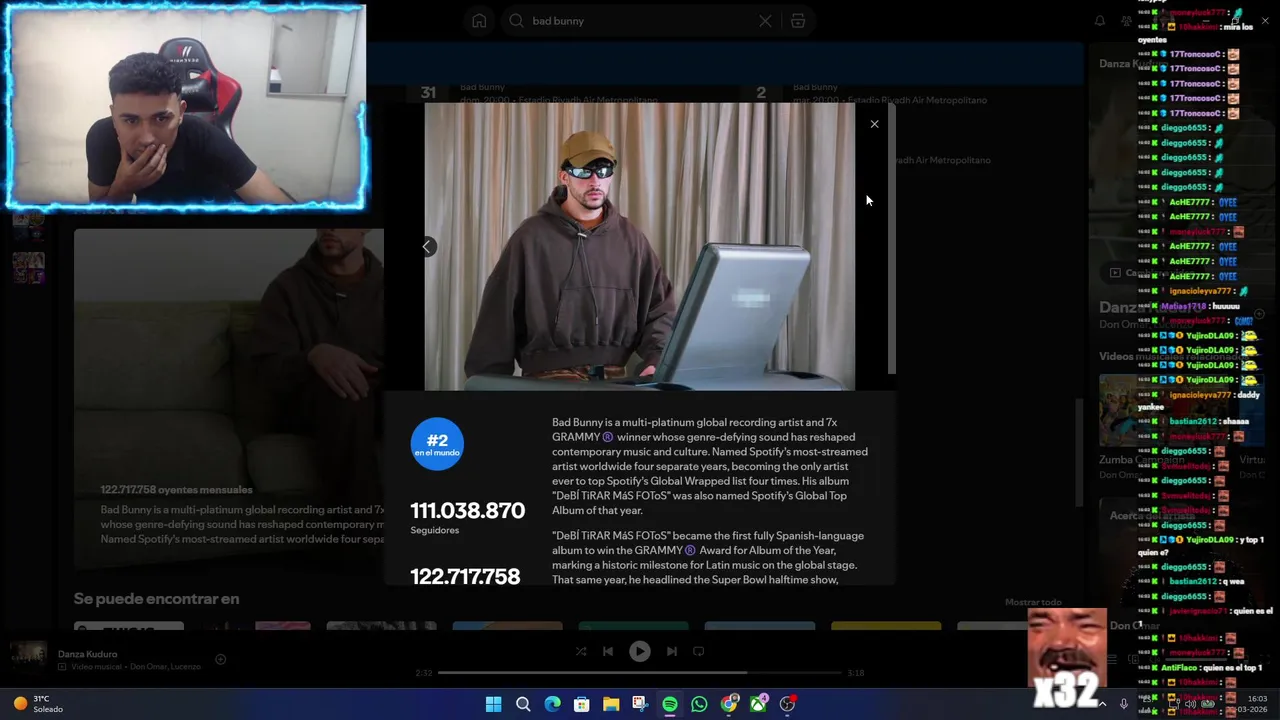Click the Mostrar todo link
This screenshot has height=720, width=1280.
point(1033,602)
